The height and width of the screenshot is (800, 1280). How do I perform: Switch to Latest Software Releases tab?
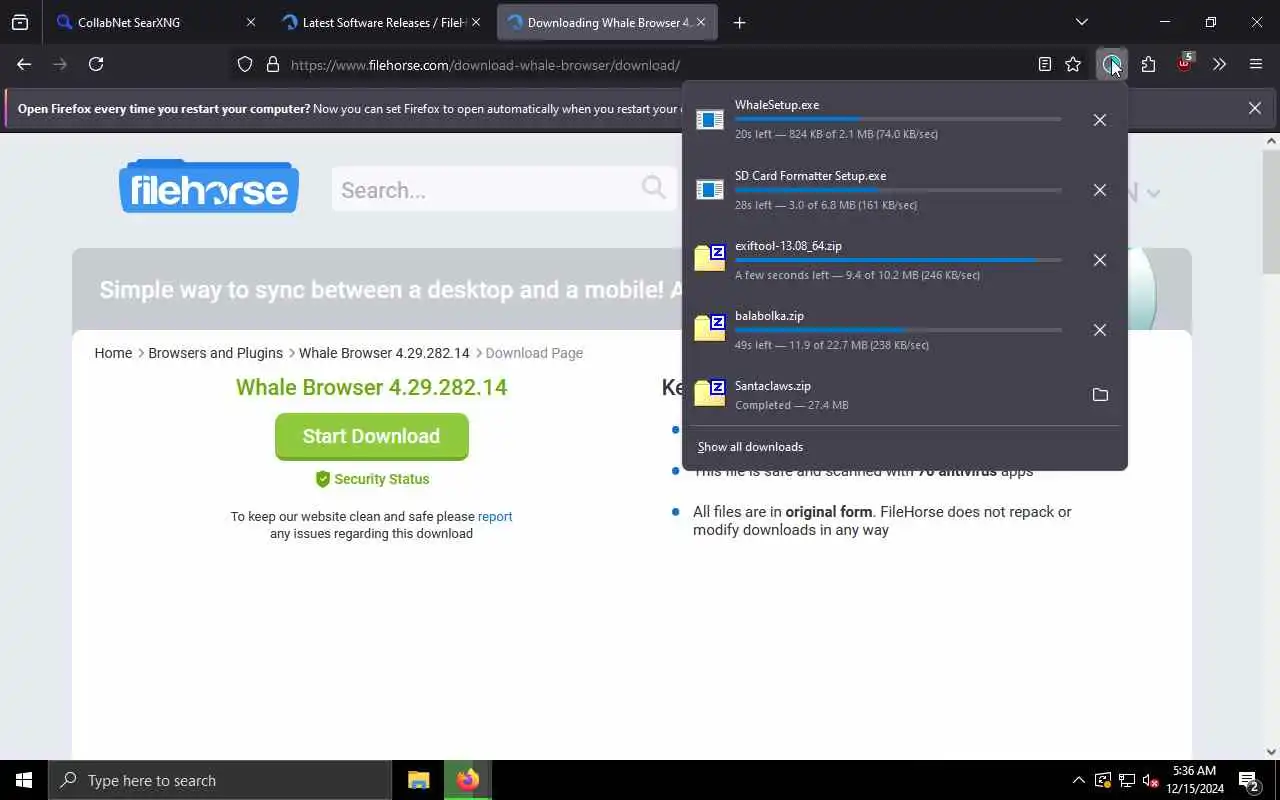click(382, 22)
